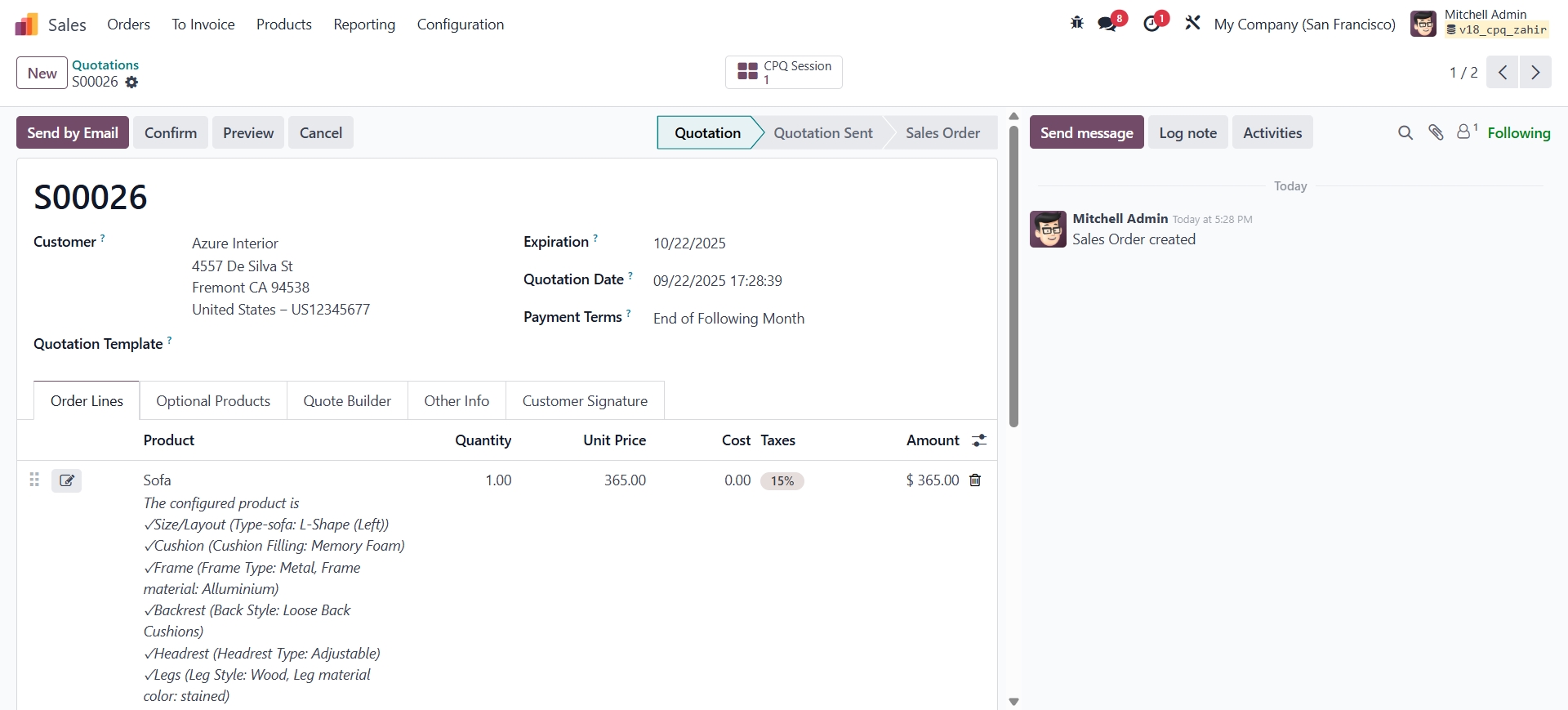
Task: Open the activities clock icon
Action: (x=1151, y=24)
